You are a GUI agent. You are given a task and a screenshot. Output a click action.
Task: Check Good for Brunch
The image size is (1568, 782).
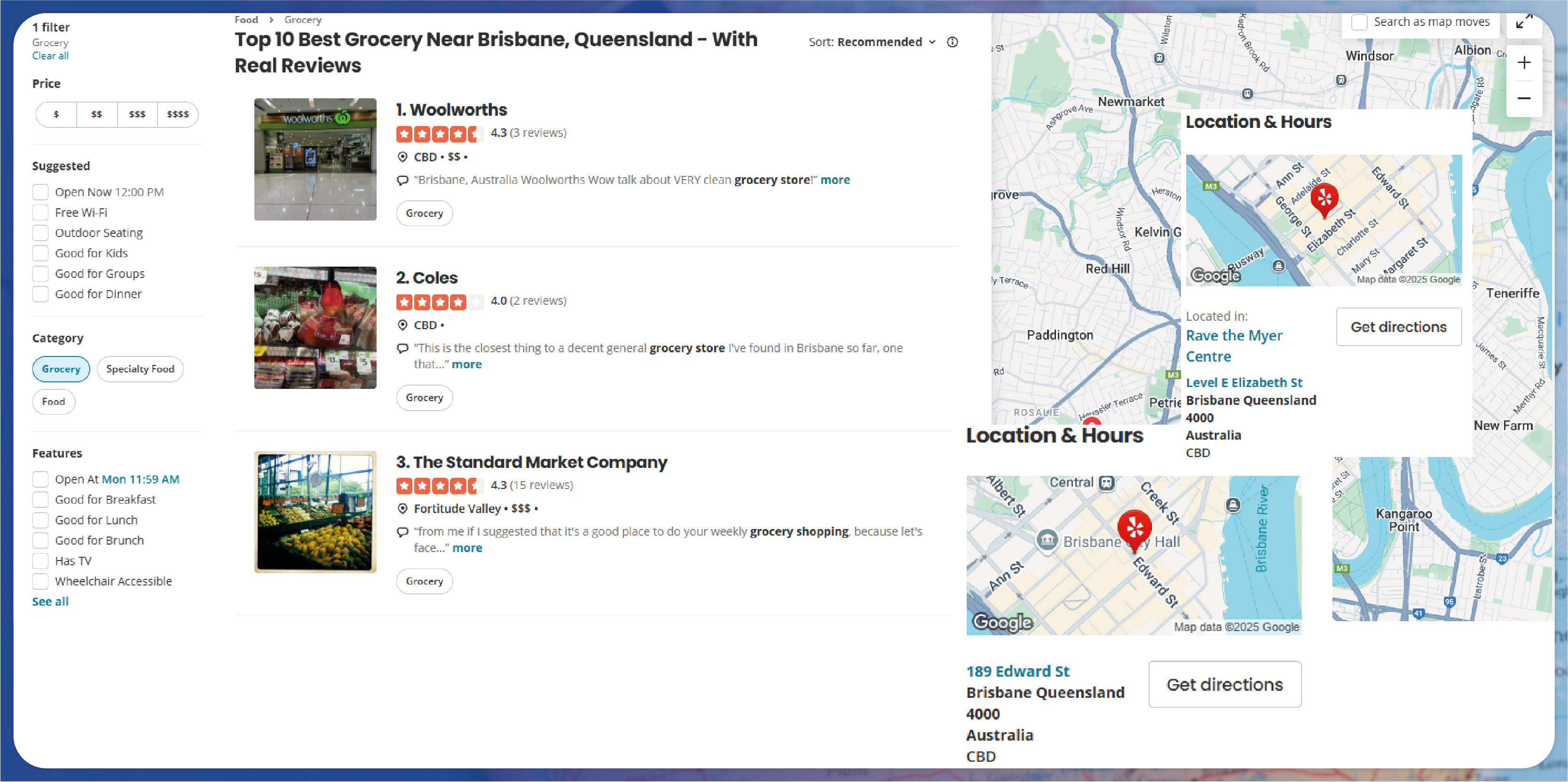pyautogui.click(x=40, y=540)
